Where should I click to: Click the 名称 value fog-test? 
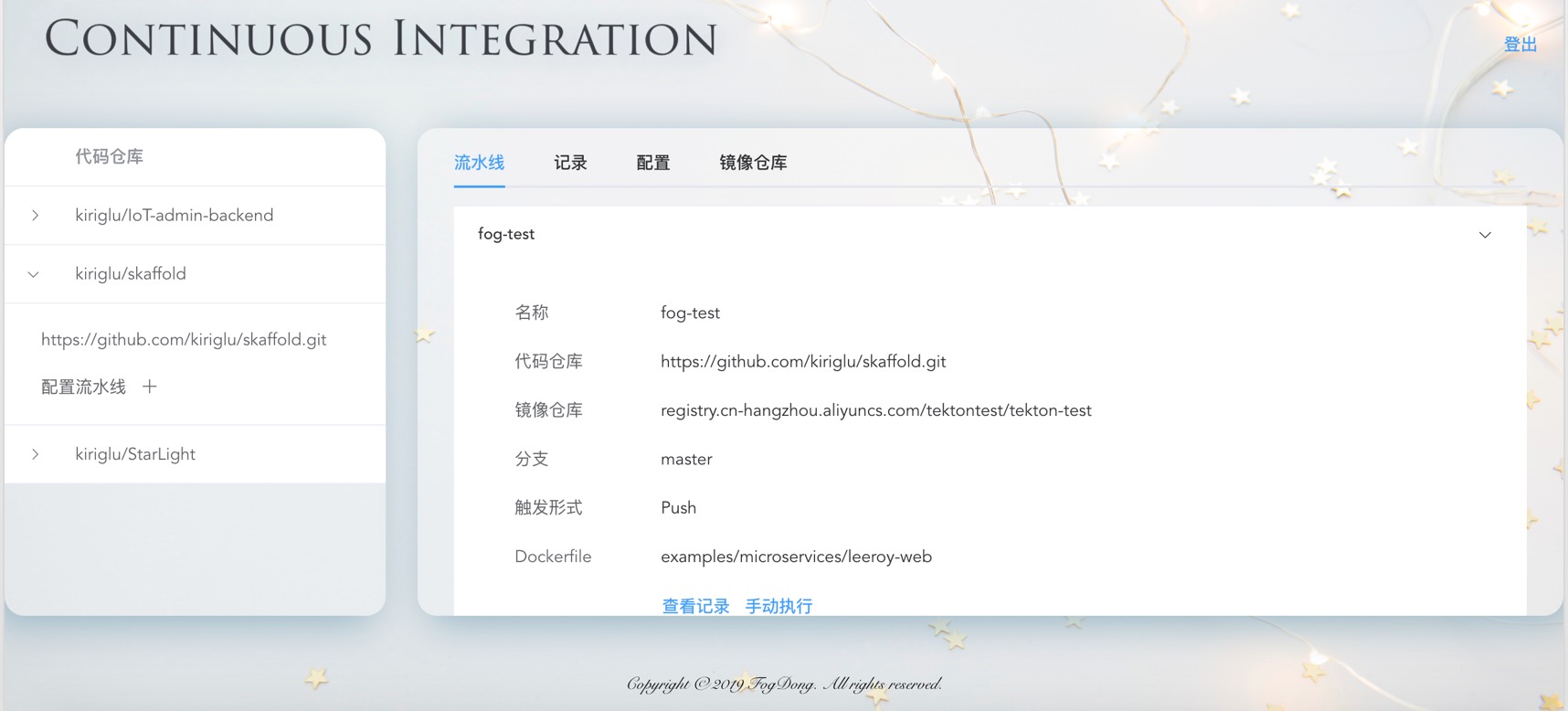pos(690,313)
